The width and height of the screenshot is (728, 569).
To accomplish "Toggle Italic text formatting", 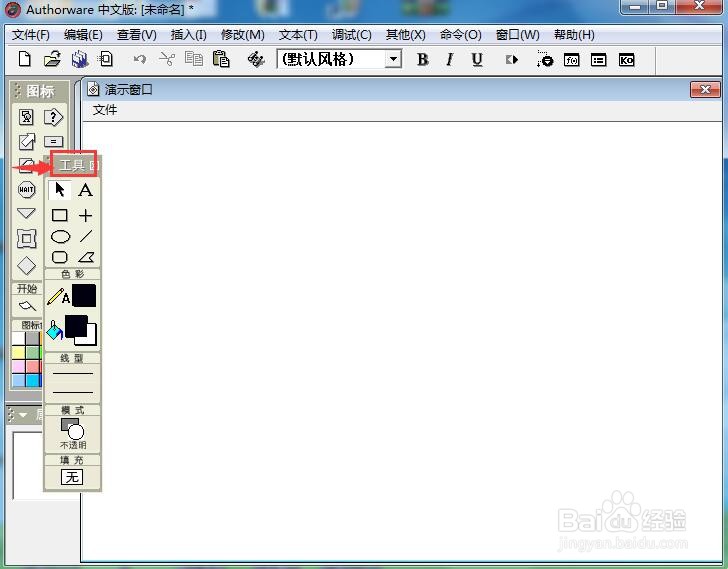I will coord(449,59).
